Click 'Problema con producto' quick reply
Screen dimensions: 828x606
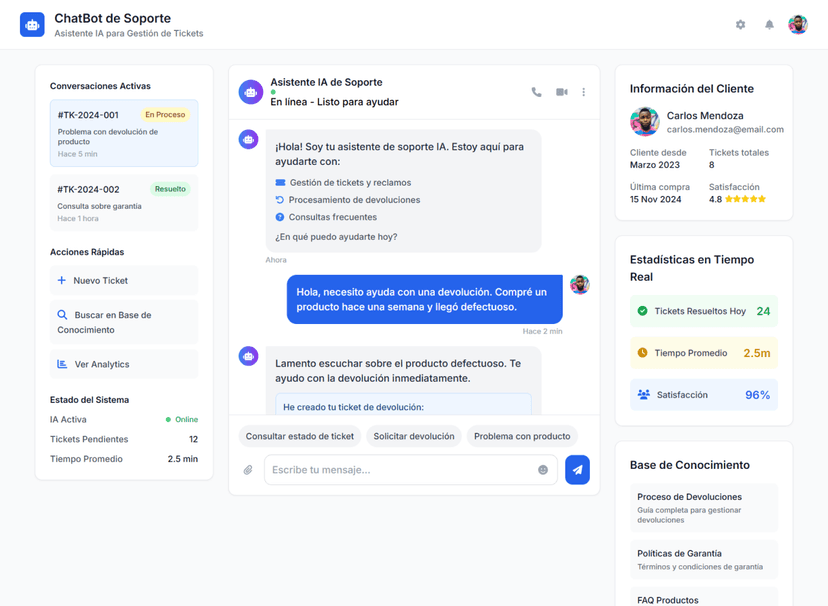pos(522,437)
